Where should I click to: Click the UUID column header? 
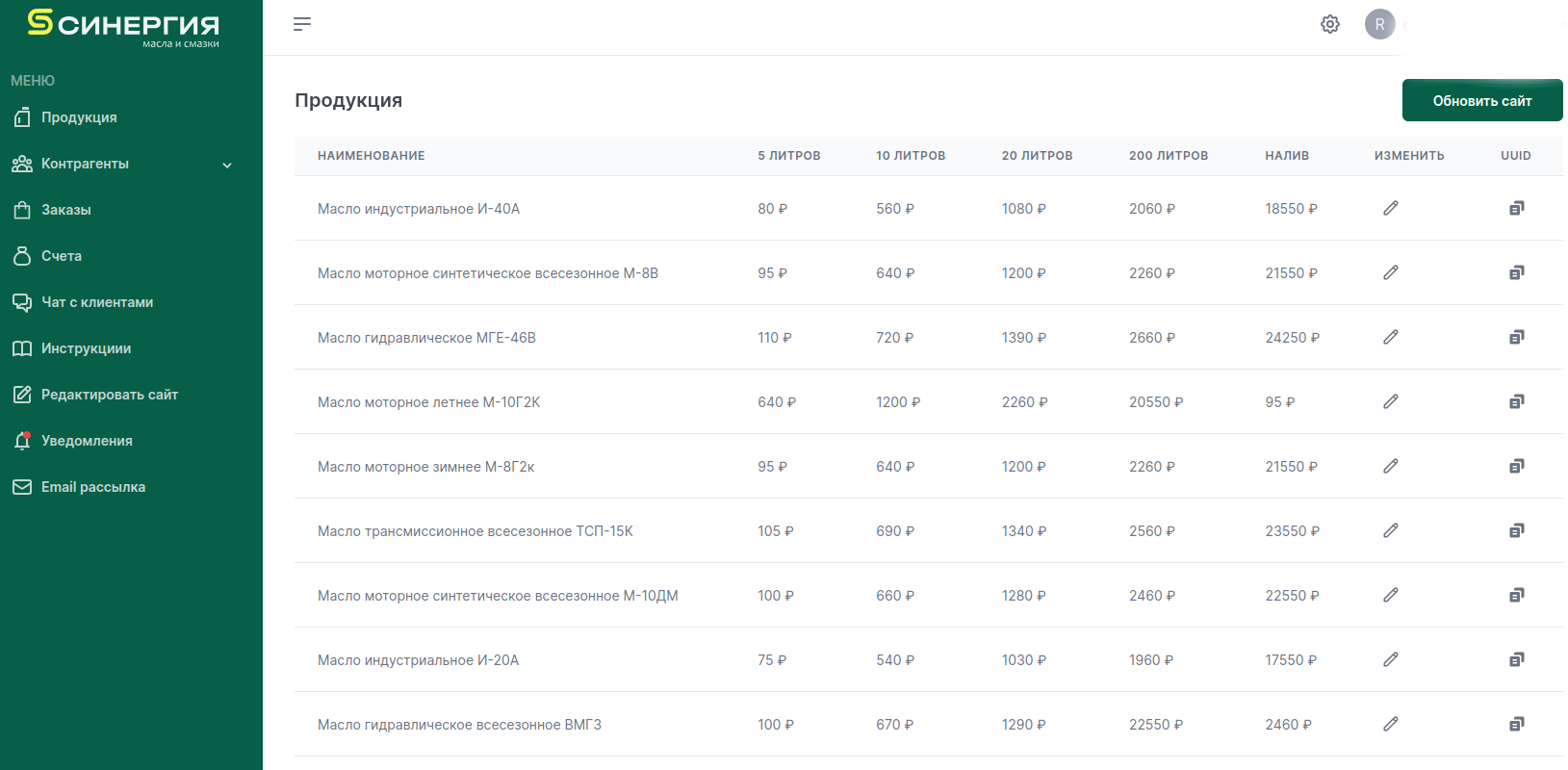pyautogui.click(x=1516, y=156)
